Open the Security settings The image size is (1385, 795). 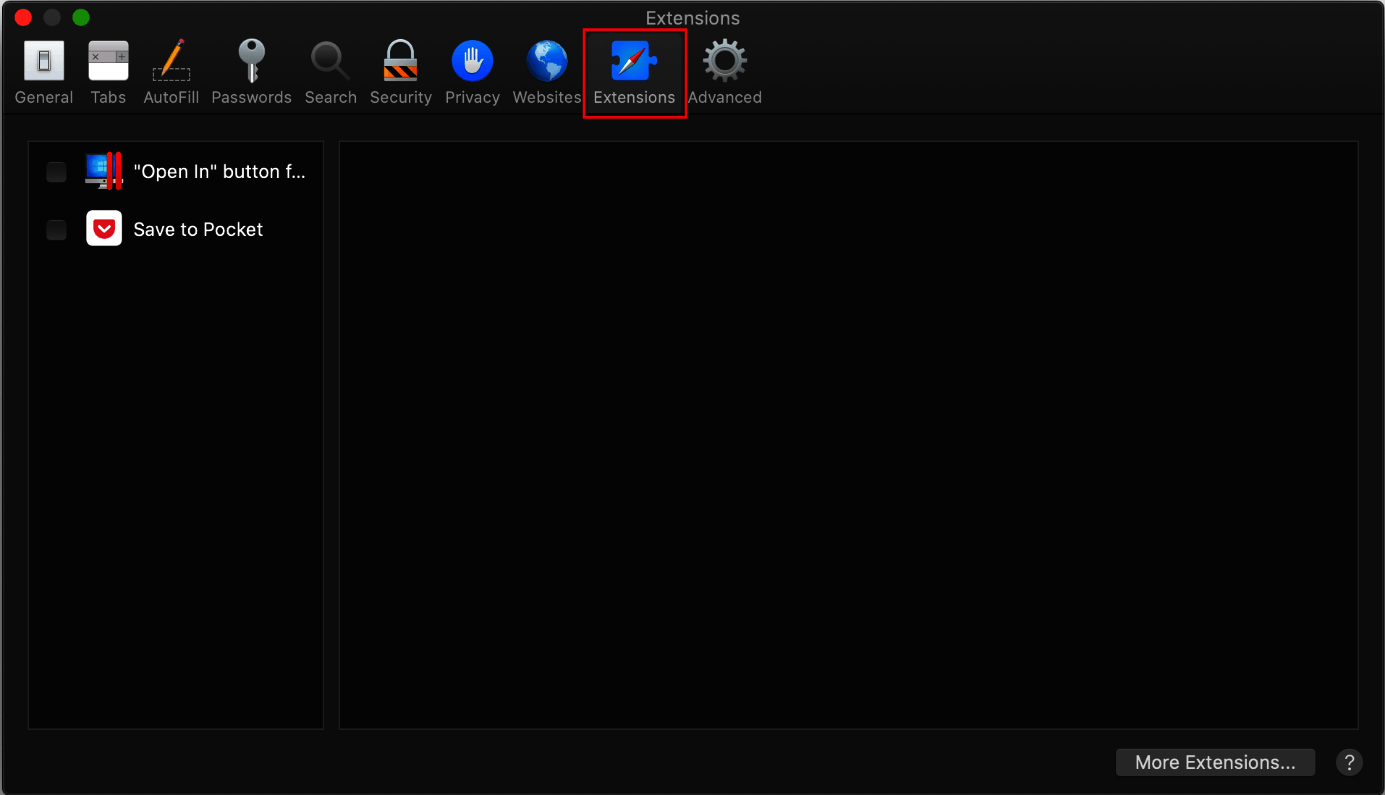tap(400, 70)
